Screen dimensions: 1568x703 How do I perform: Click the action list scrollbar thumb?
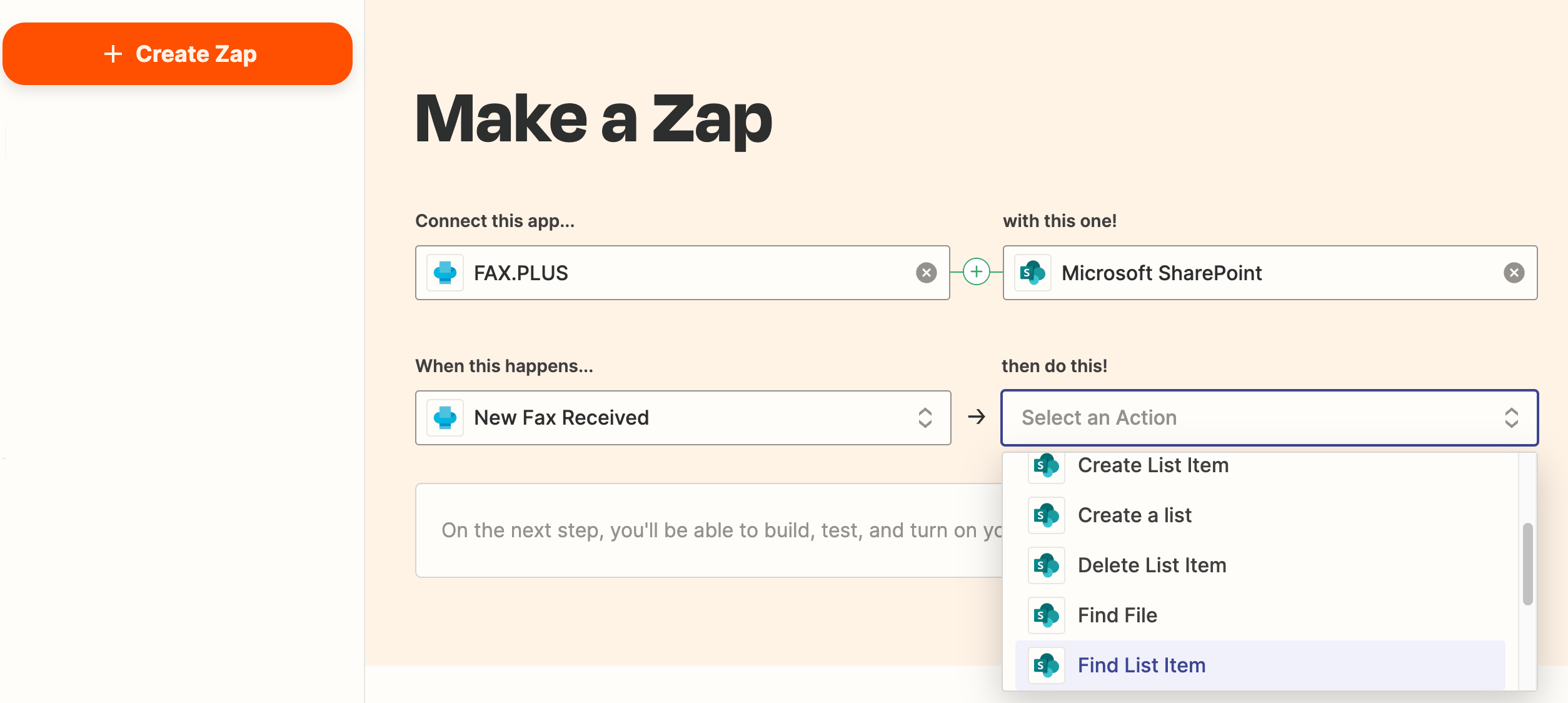coord(1527,564)
